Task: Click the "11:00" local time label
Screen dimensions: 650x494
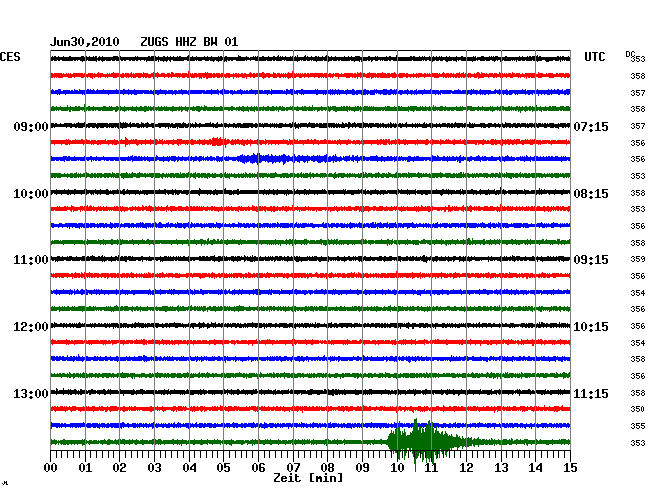Action: click(31, 260)
